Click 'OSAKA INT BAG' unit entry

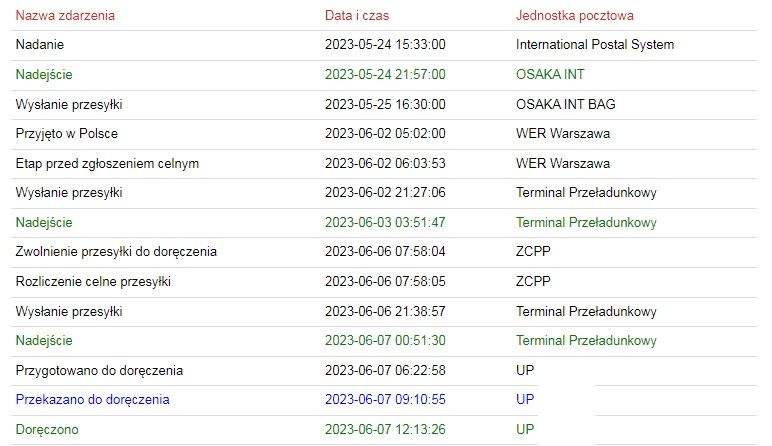(566, 104)
